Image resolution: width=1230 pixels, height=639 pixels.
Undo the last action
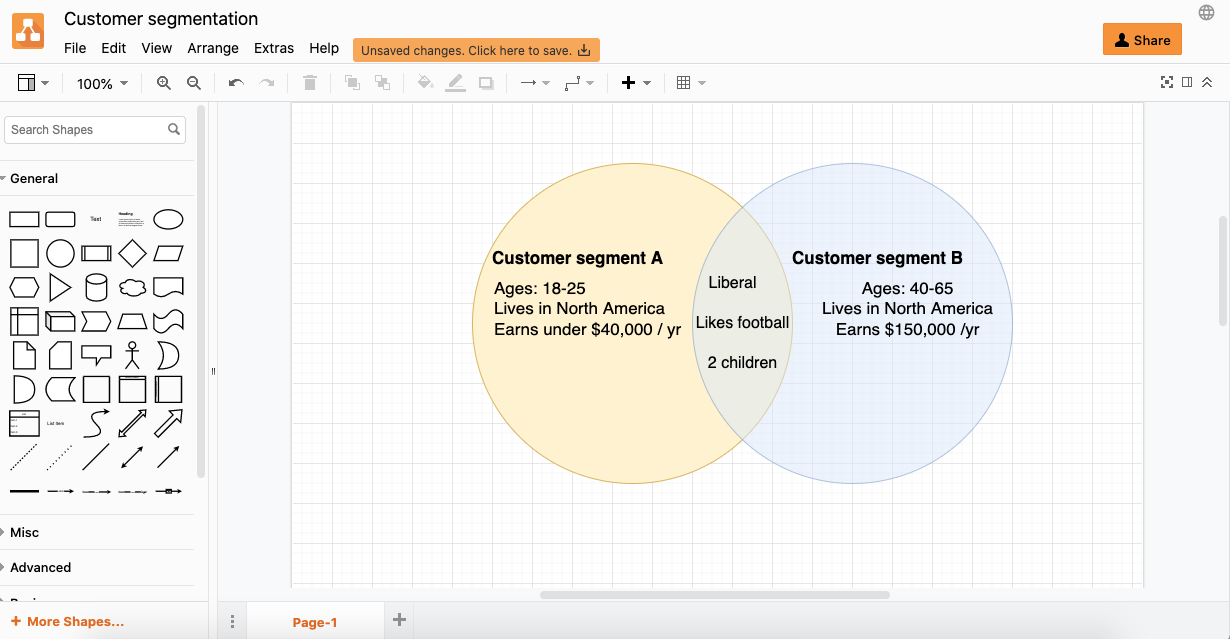(236, 83)
